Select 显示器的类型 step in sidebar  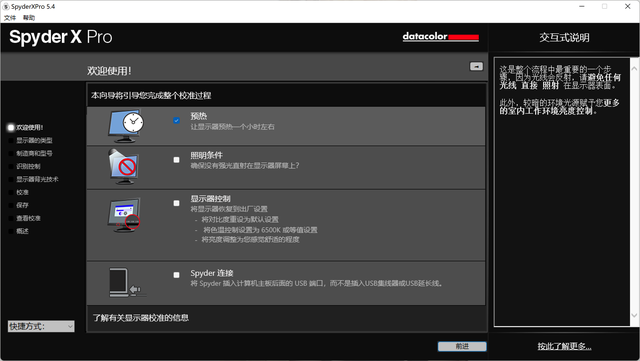tap(34, 140)
